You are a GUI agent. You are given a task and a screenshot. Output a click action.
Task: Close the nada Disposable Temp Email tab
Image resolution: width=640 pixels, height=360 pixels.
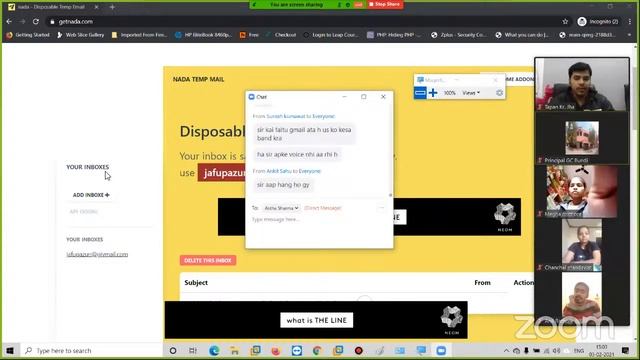pyautogui.click(x=96, y=7)
